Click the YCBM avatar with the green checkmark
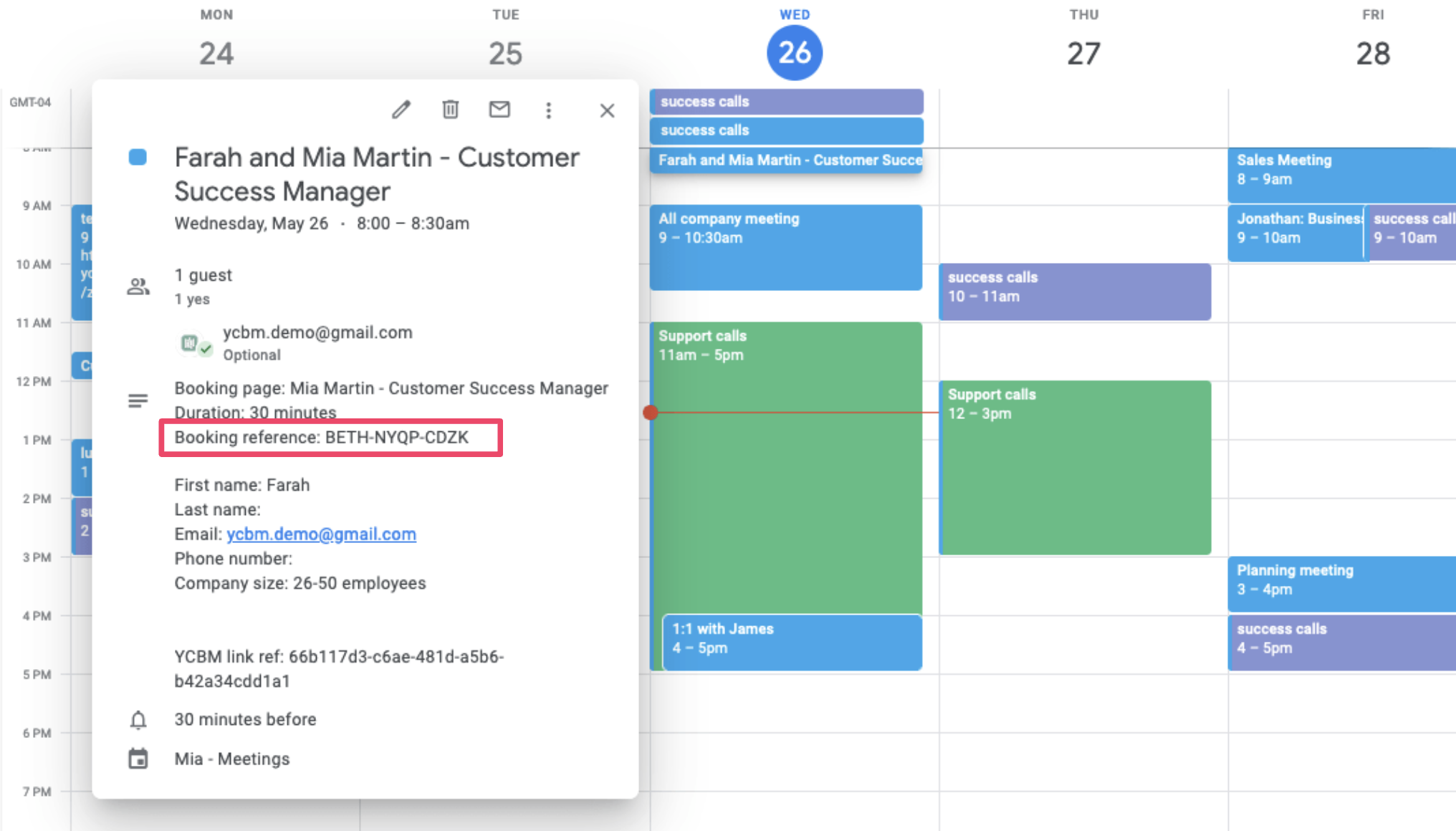This screenshot has width=1456, height=831. [192, 342]
